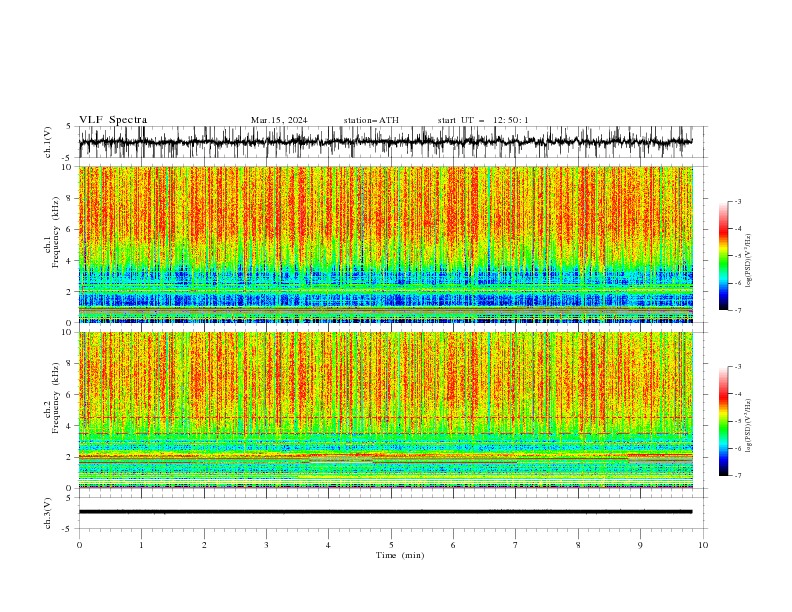Image resolution: width=792 pixels, height=612 pixels.
Task: Click the ch.2 spectrogram panel
Action: (x=386, y=410)
